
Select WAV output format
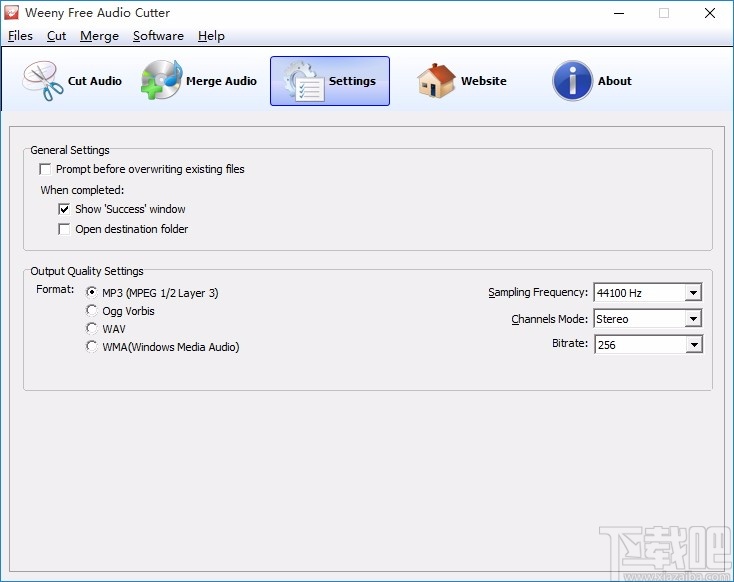[x=92, y=328]
